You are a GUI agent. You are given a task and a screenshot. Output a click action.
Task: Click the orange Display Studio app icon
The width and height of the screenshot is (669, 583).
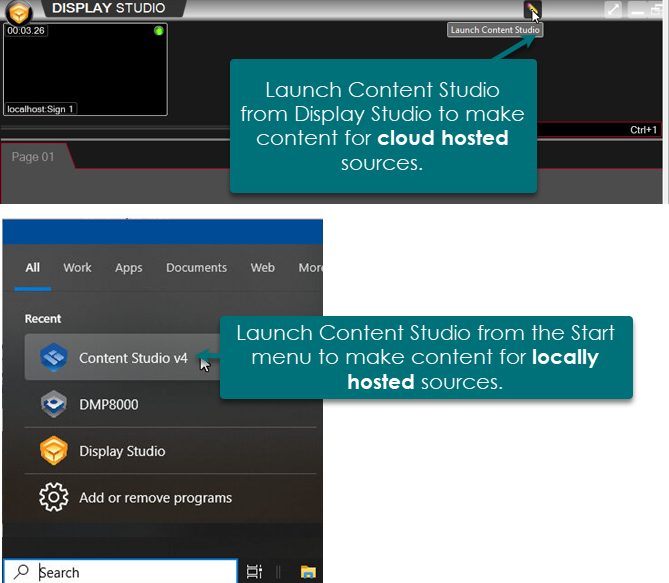(53, 451)
